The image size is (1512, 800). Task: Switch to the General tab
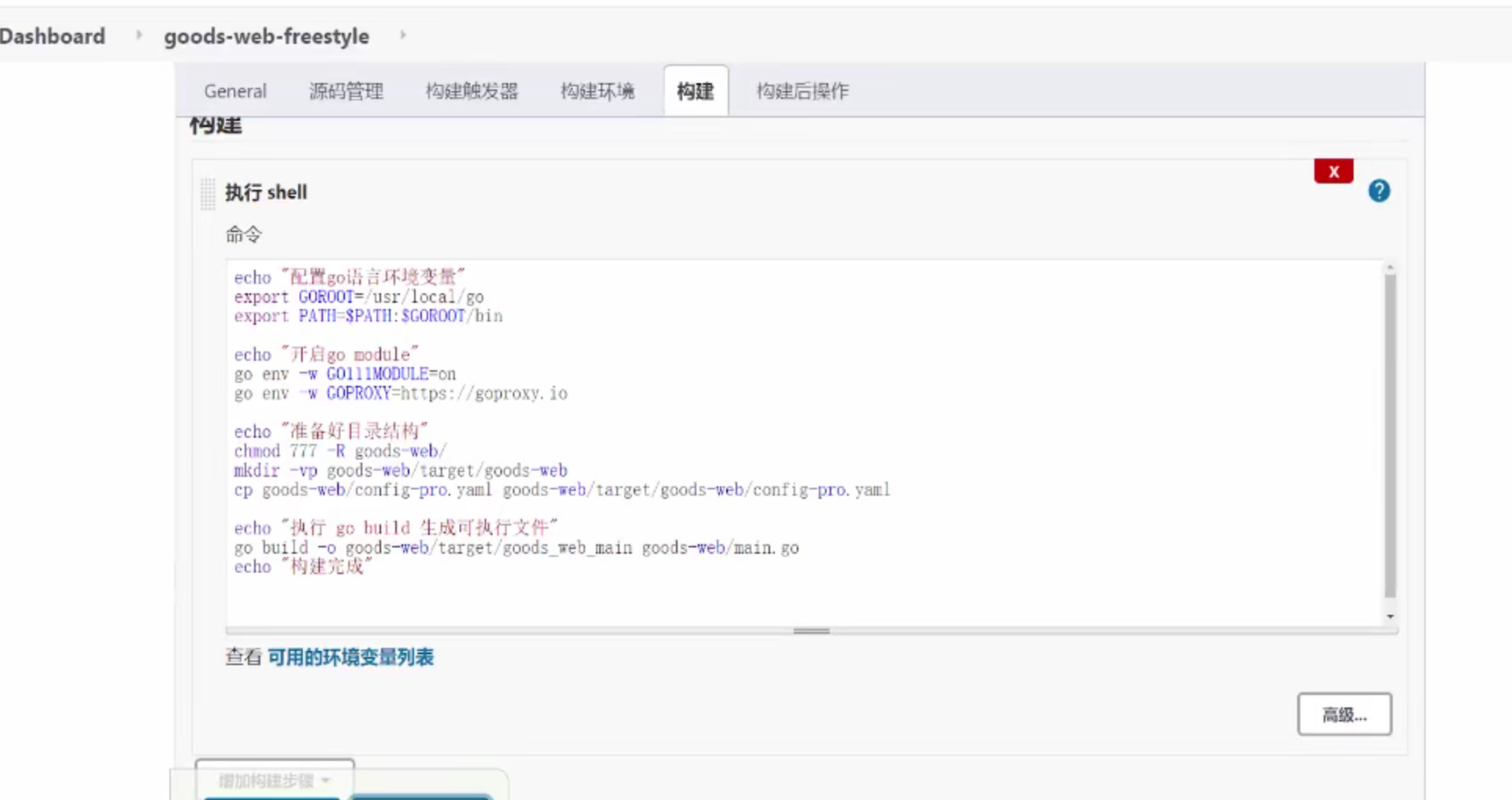coord(235,91)
